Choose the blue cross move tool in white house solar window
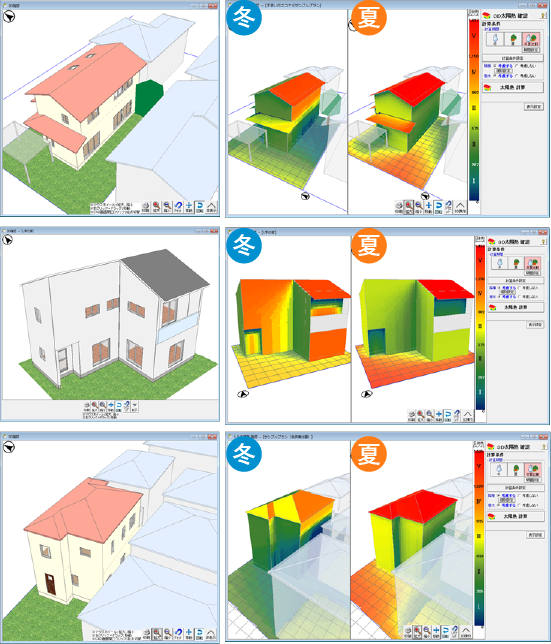Screen dimensions: 551x644 [x=439, y=416]
